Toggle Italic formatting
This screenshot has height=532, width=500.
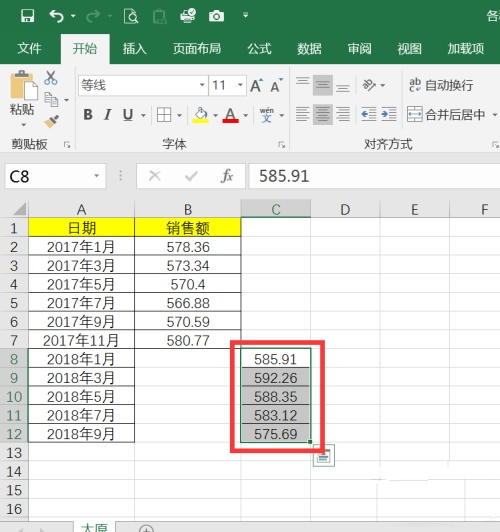tap(108, 115)
